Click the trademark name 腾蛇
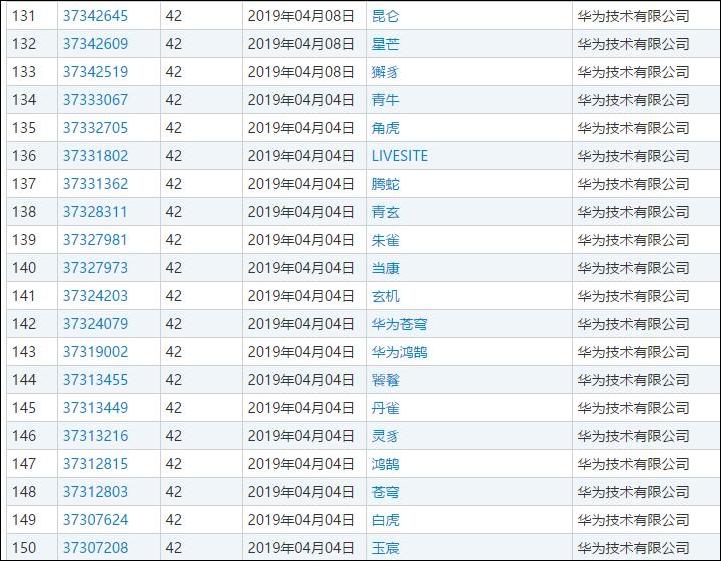Screen dimensions: 721x561 (x=385, y=184)
